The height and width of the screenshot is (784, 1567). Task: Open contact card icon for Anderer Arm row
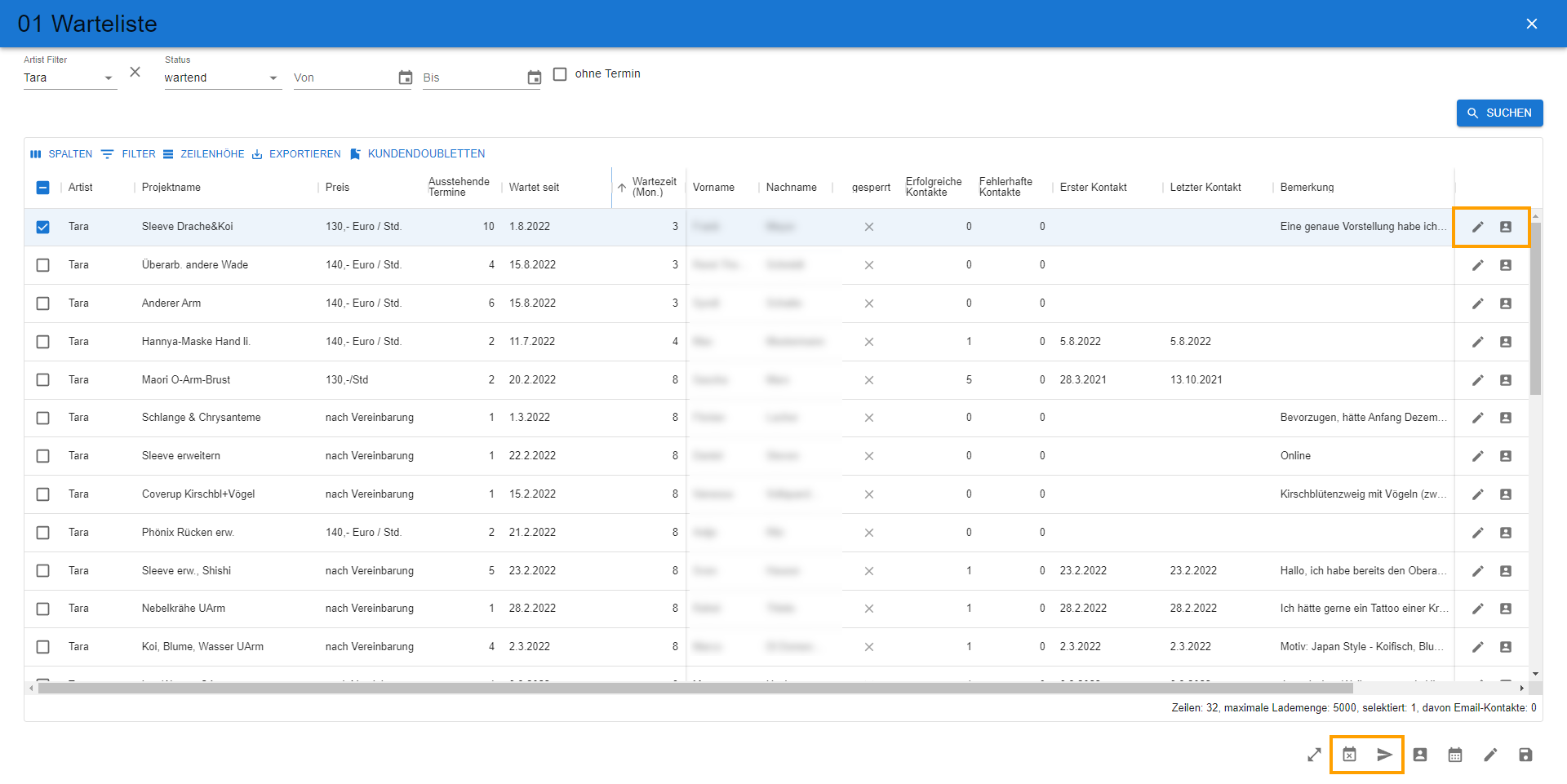pyautogui.click(x=1506, y=303)
